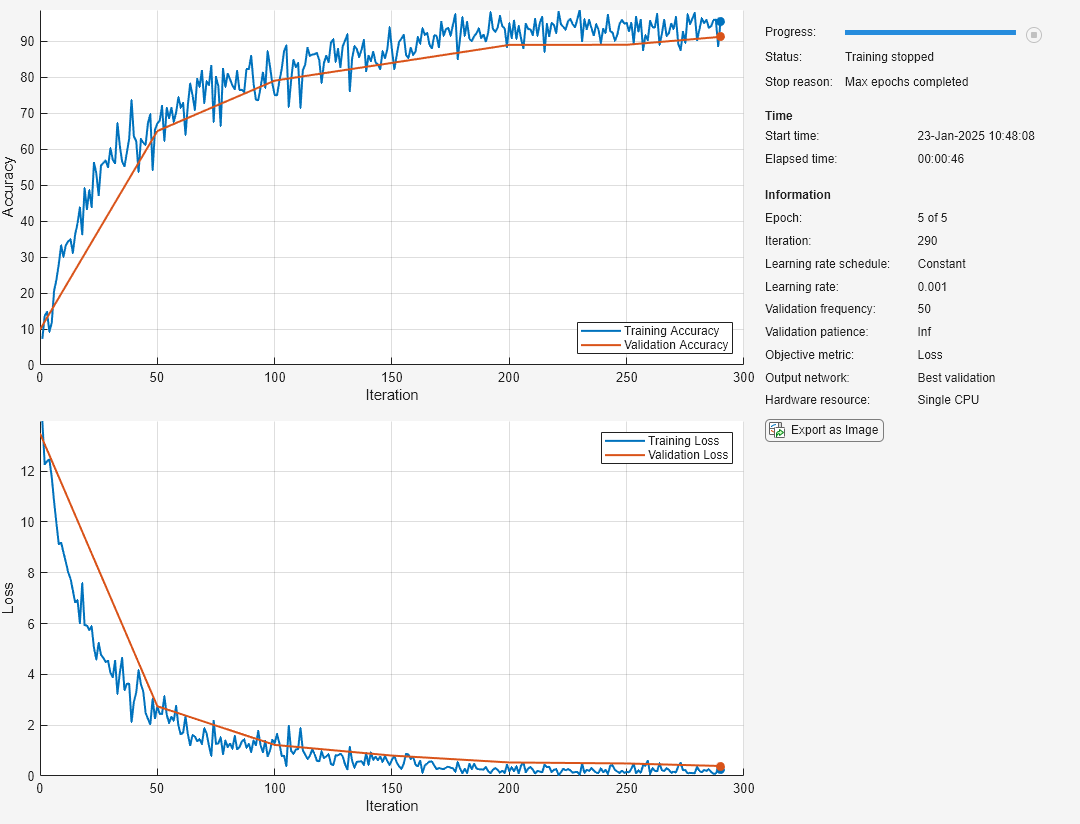Screen dimensions: 1080x824
Task: Select the Validation Loss legend entry
Action: click(666, 455)
